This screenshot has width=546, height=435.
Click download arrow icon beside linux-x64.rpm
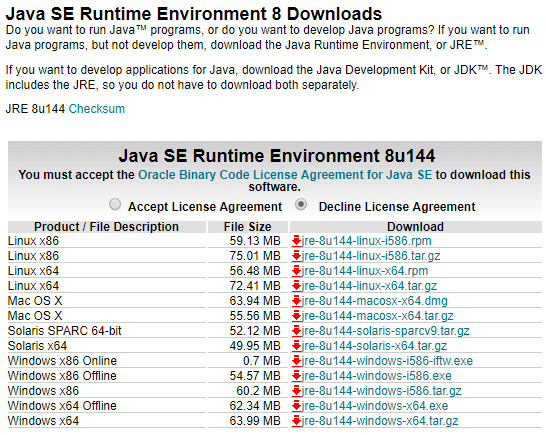coord(296,271)
